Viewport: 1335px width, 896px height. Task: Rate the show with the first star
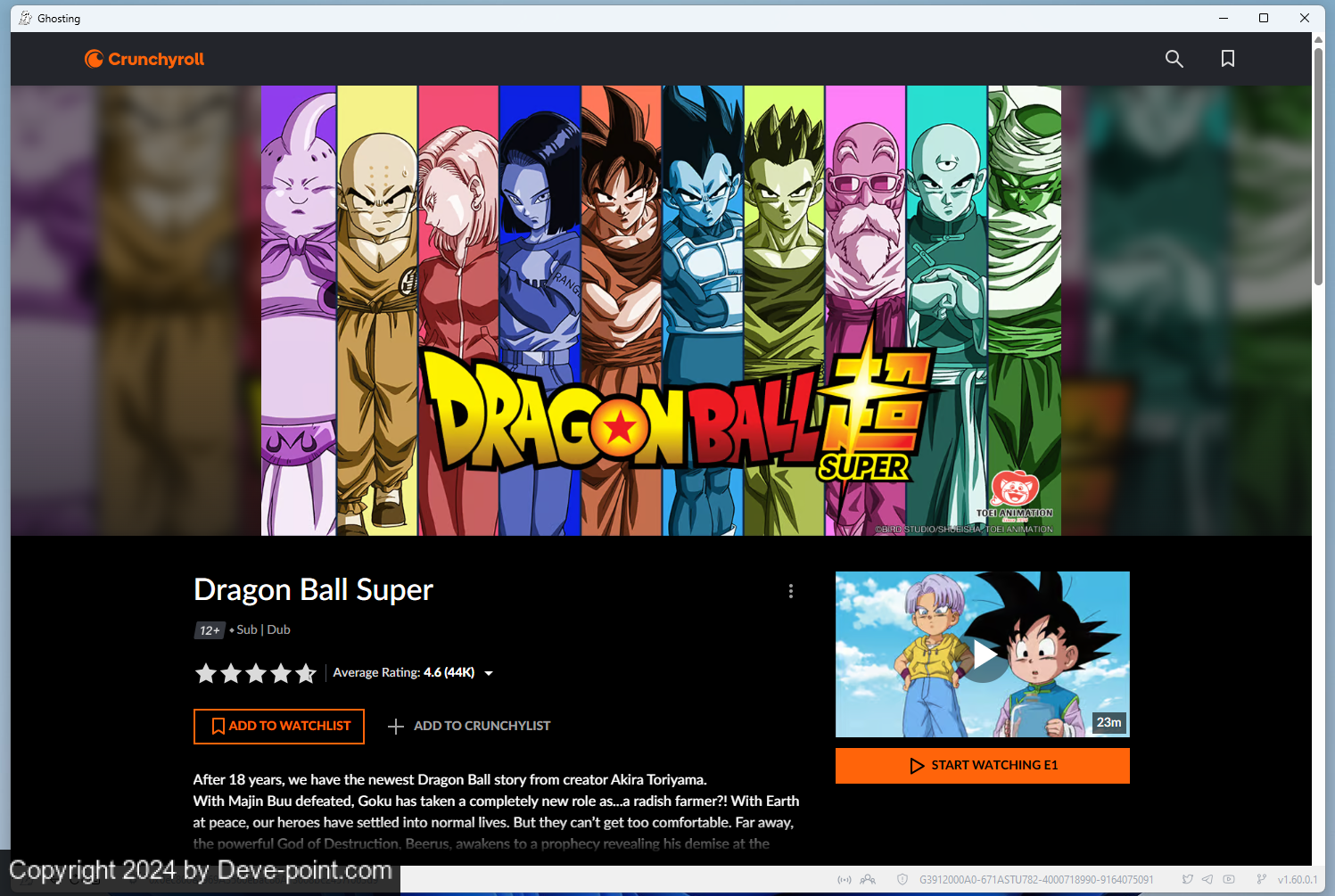coord(206,673)
